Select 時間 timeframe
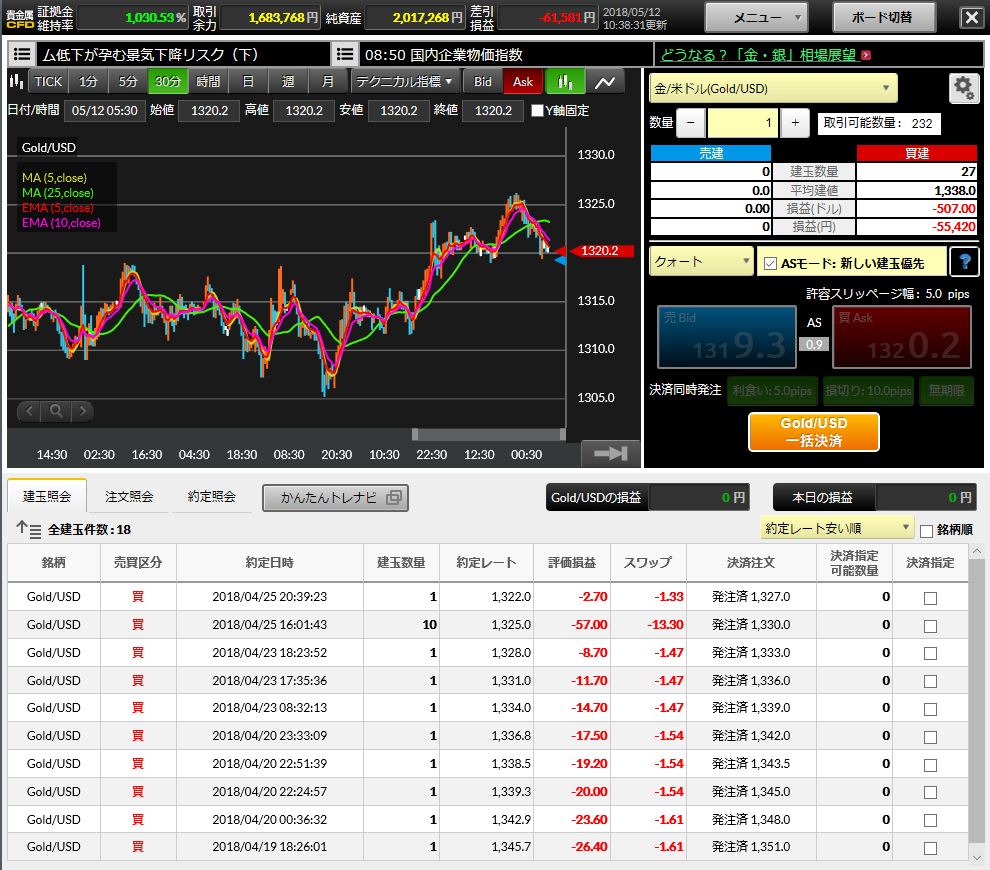This screenshot has width=990, height=870. [x=208, y=81]
